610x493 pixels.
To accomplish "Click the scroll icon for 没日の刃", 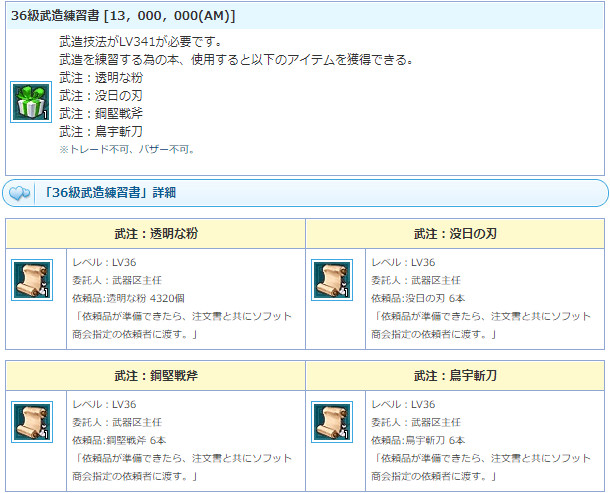I will pyautogui.click(x=332, y=280).
